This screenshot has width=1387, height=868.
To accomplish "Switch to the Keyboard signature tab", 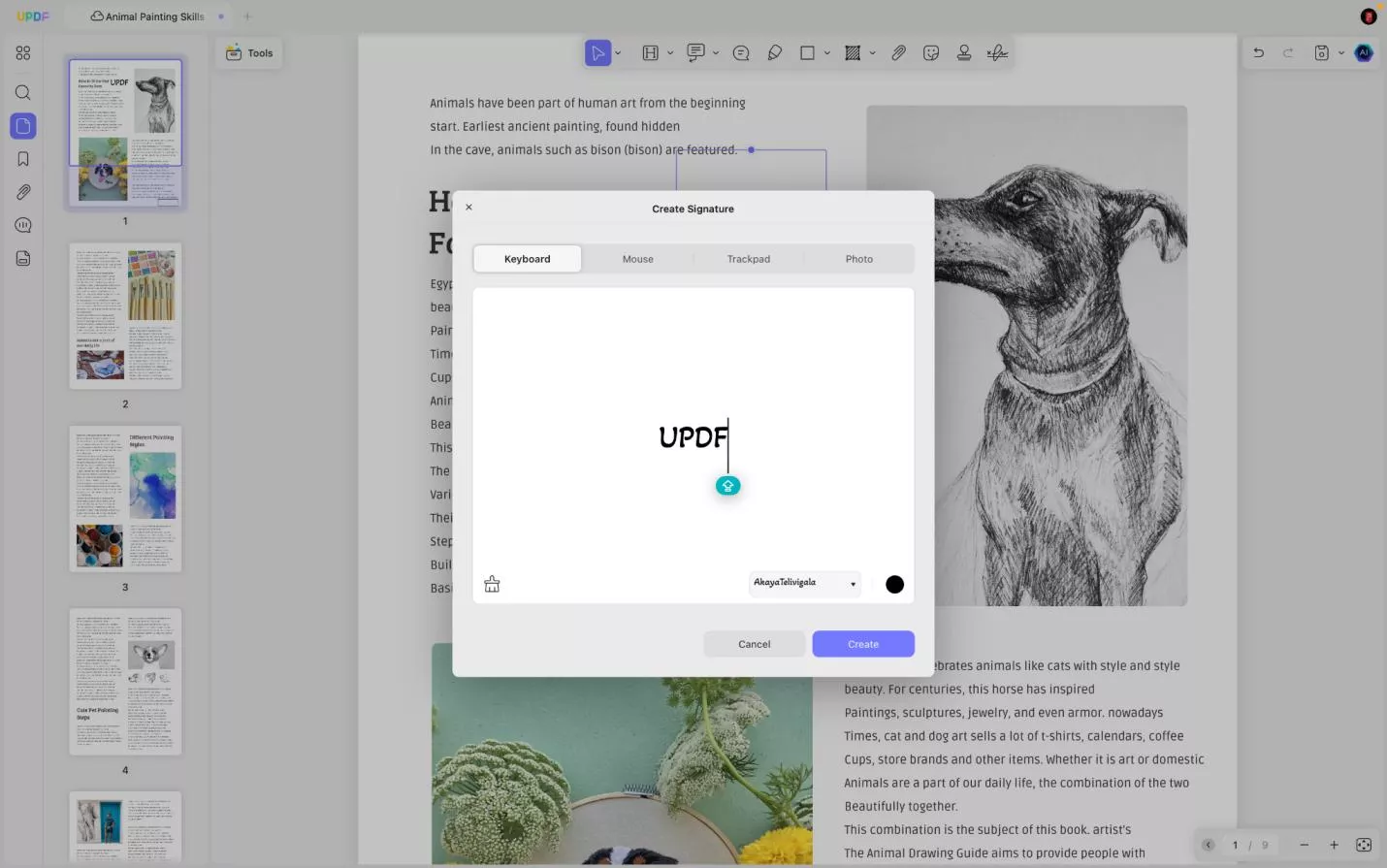I will point(528,259).
